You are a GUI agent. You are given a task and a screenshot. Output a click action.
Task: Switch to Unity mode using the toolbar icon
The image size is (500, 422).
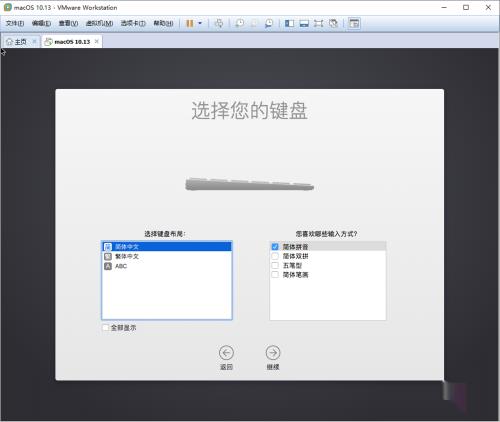[x=333, y=23]
